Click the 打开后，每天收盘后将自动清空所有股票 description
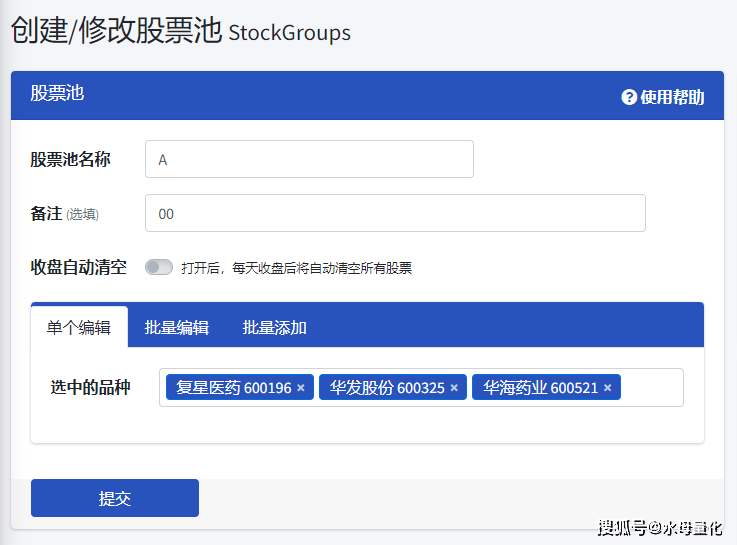This screenshot has width=737, height=545. click(297, 268)
